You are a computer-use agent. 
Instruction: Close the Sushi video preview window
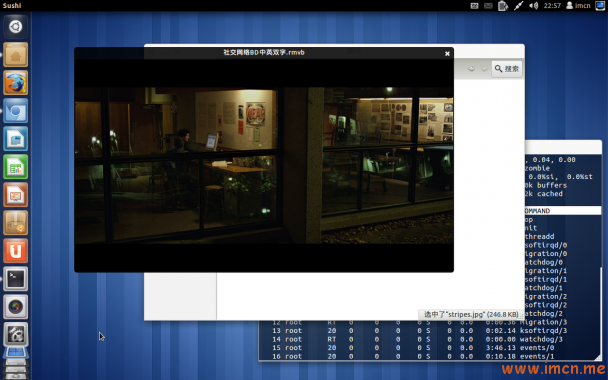(x=447, y=54)
